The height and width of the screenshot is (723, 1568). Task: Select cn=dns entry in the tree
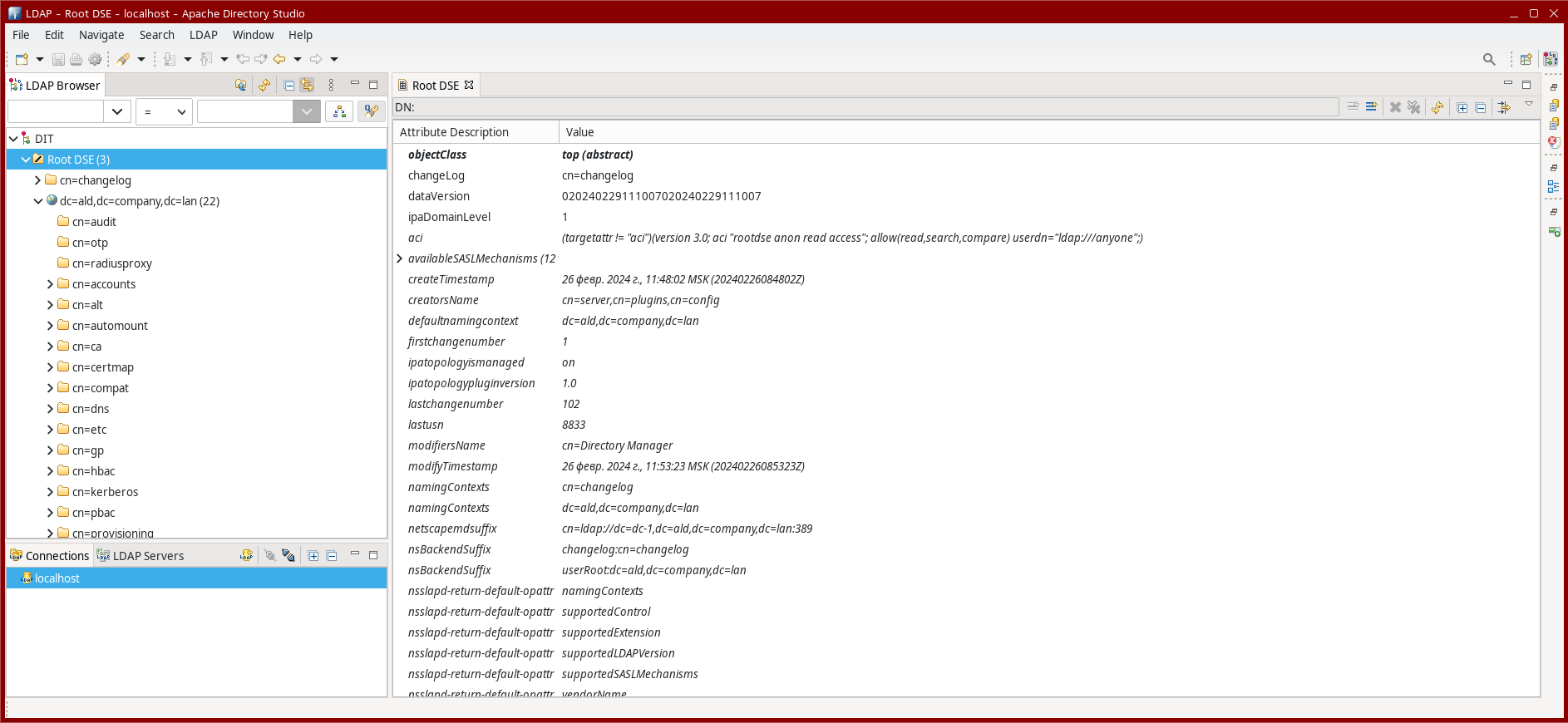point(91,409)
